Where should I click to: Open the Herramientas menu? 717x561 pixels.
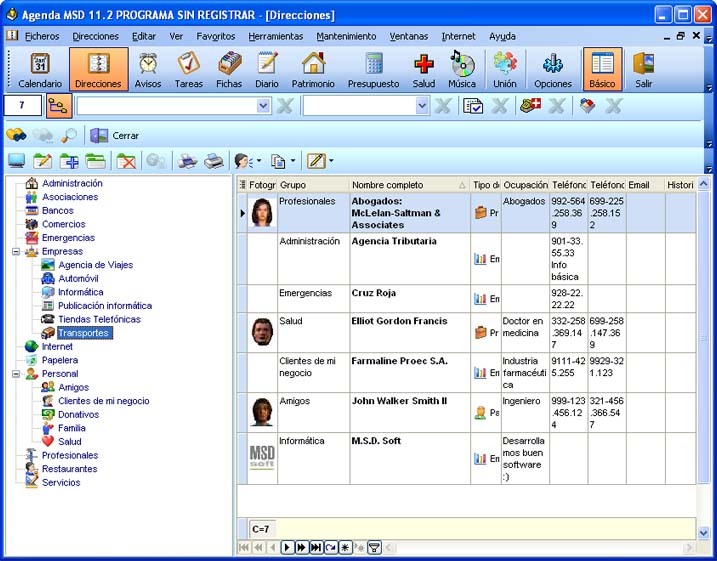276,36
